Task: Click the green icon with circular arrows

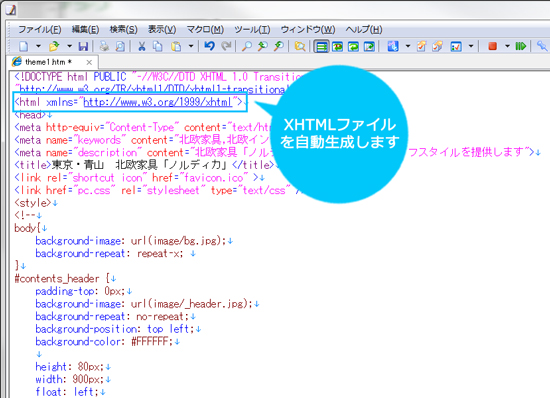Action: 353,46
